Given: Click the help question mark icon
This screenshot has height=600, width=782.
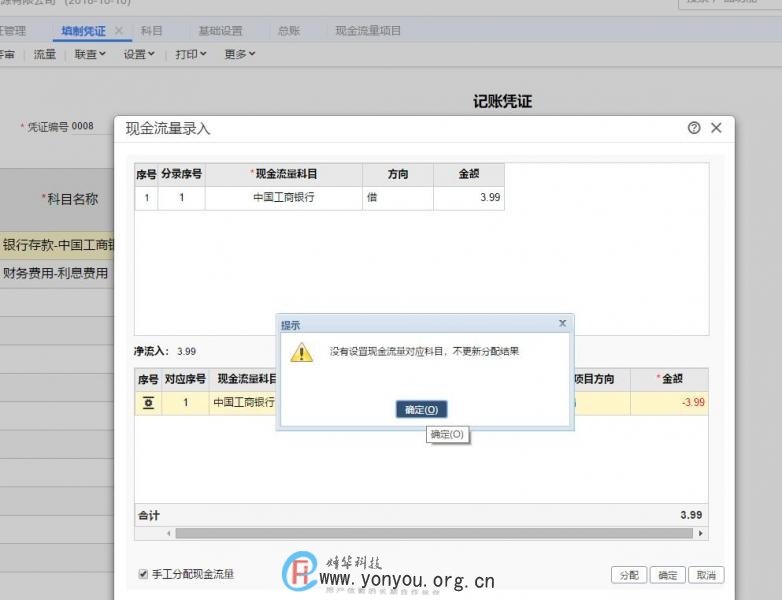Looking at the screenshot, I should click(694, 128).
